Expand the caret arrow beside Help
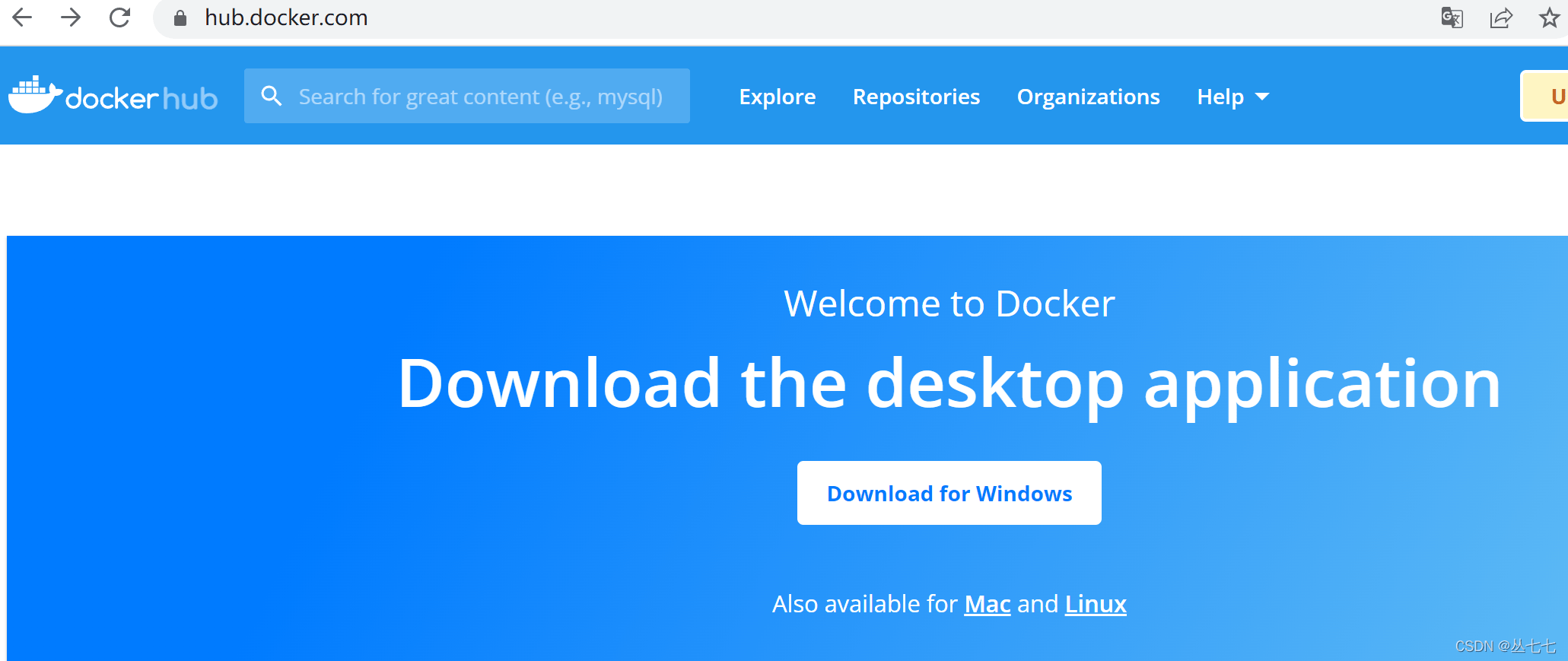 (x=1262, y=97)
